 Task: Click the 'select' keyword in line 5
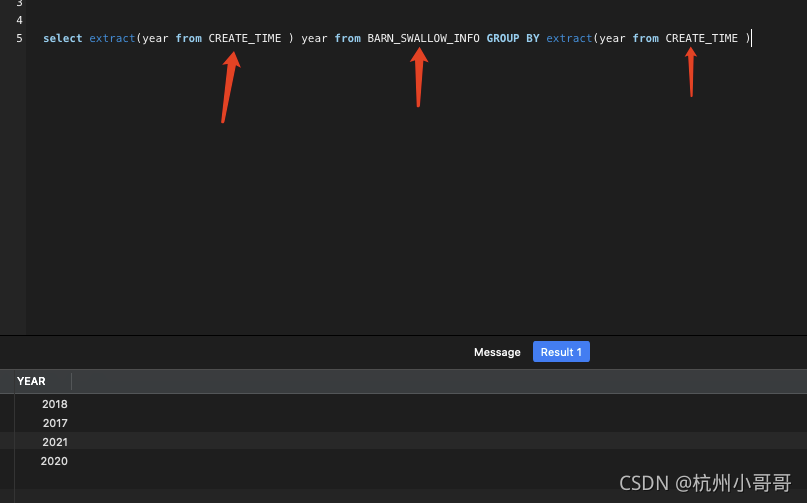click(x=62, y=38)
